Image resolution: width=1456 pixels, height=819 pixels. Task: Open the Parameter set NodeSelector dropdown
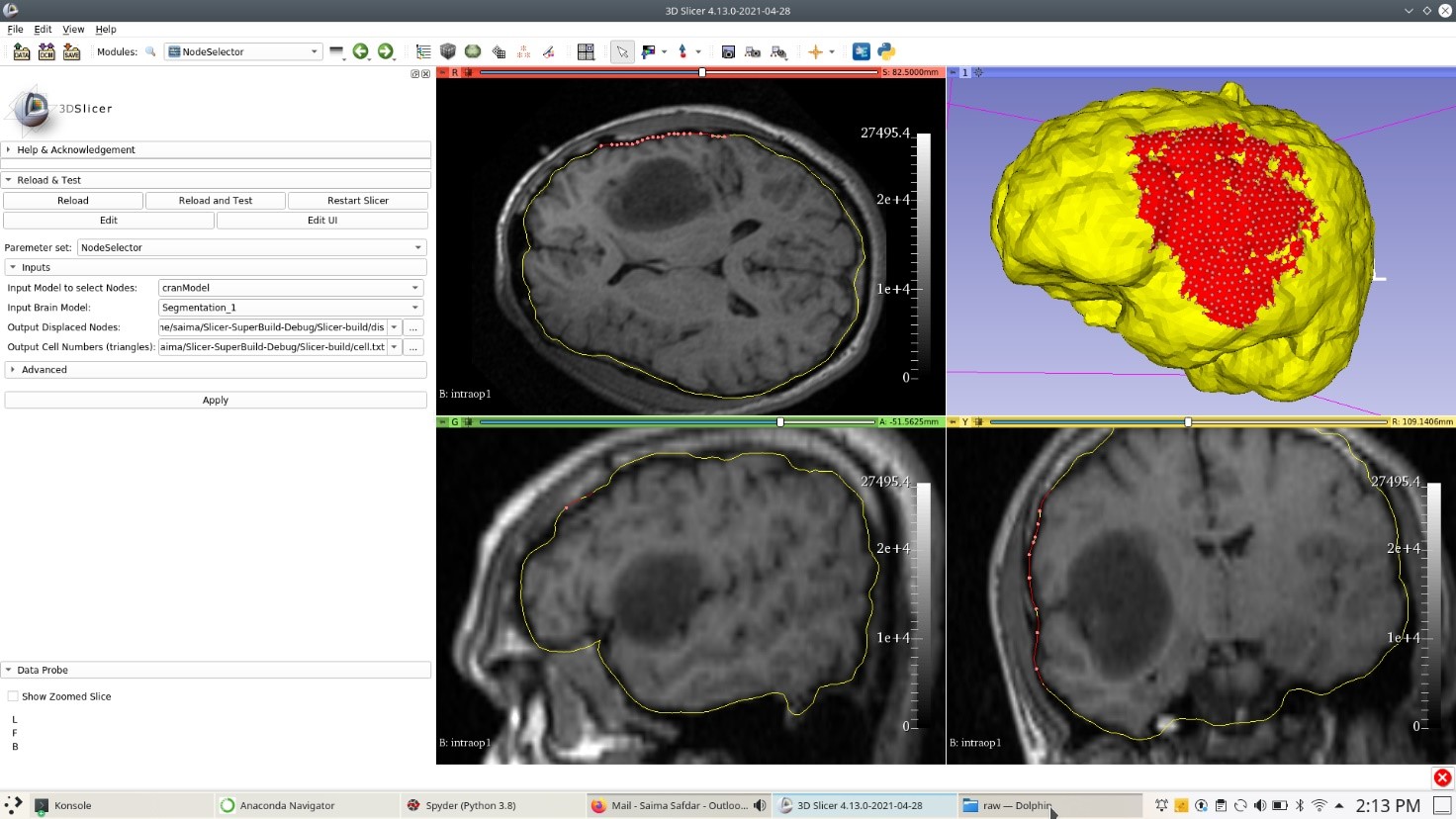(251, 247)
